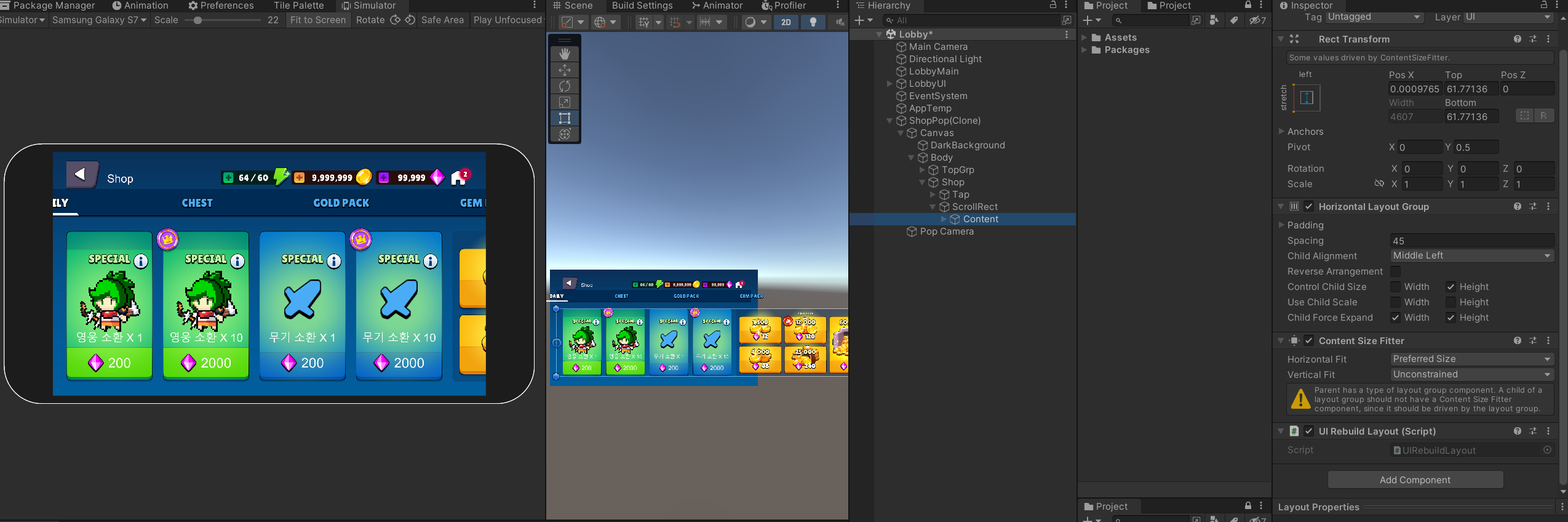Open Content Size Fitter context menu
Screen dimensions: 1568x522
[1548, 340]
